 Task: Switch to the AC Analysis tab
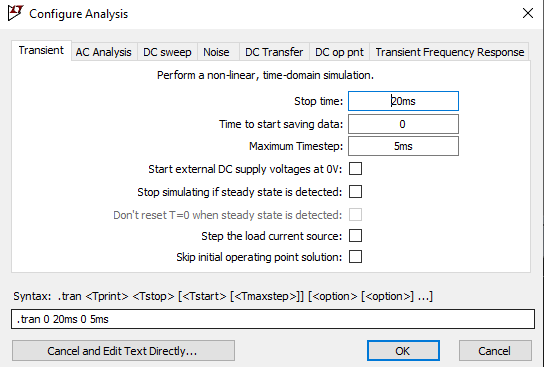[103, 52]
